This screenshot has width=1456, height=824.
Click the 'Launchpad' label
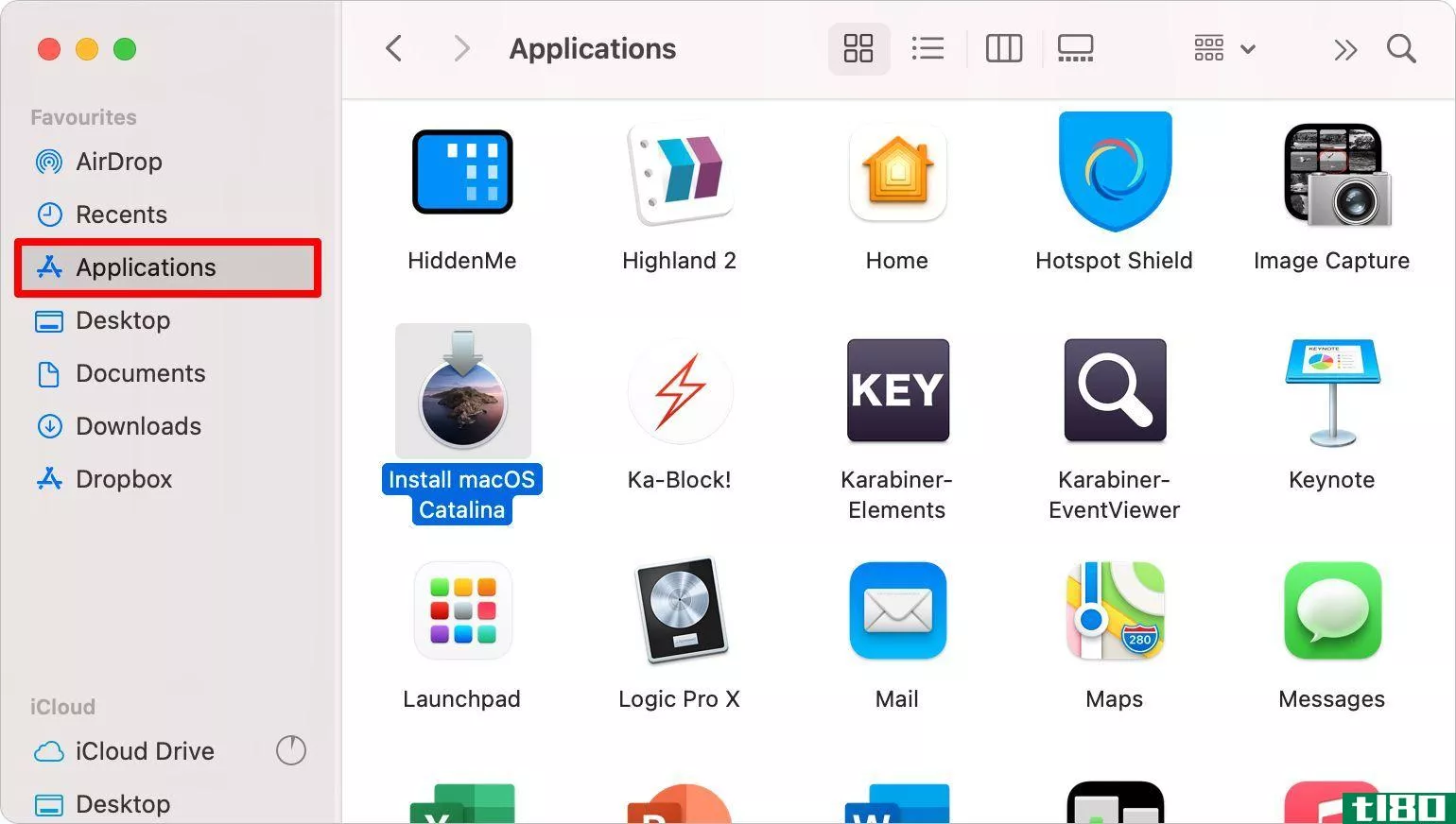coord(461,699)
